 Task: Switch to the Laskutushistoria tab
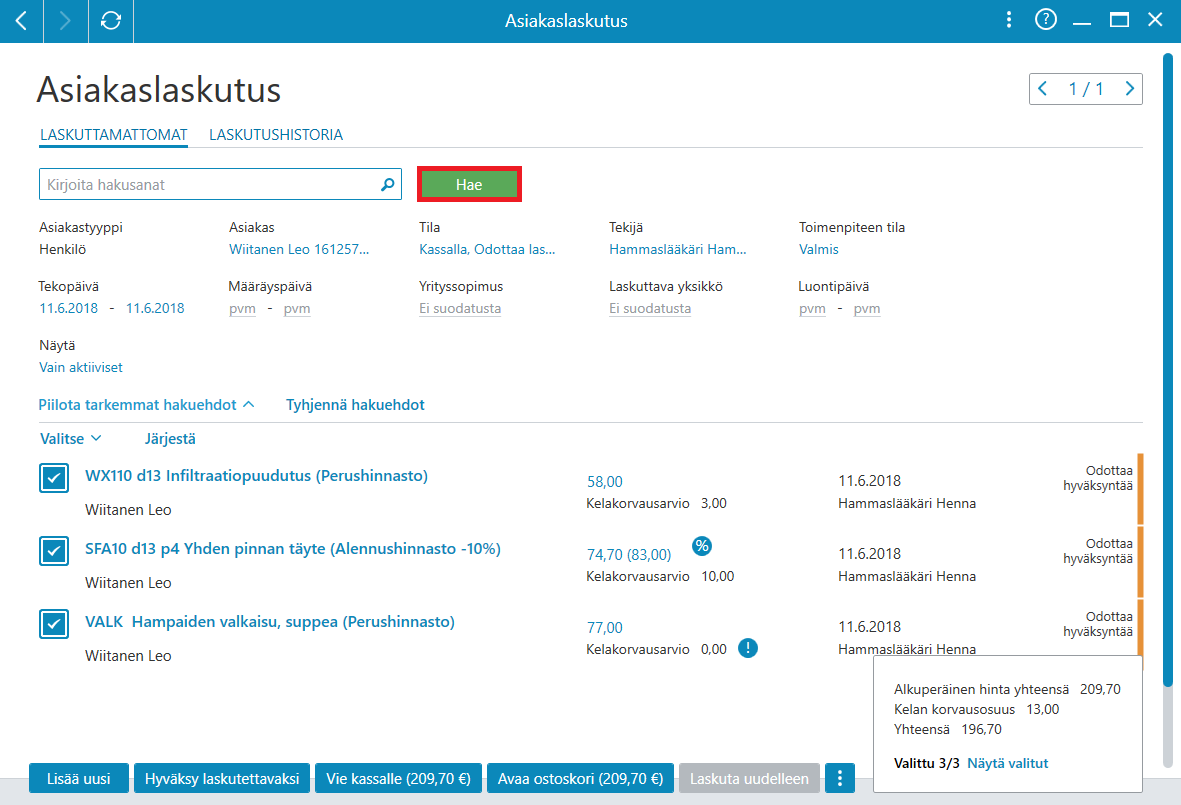pos(276,135)
